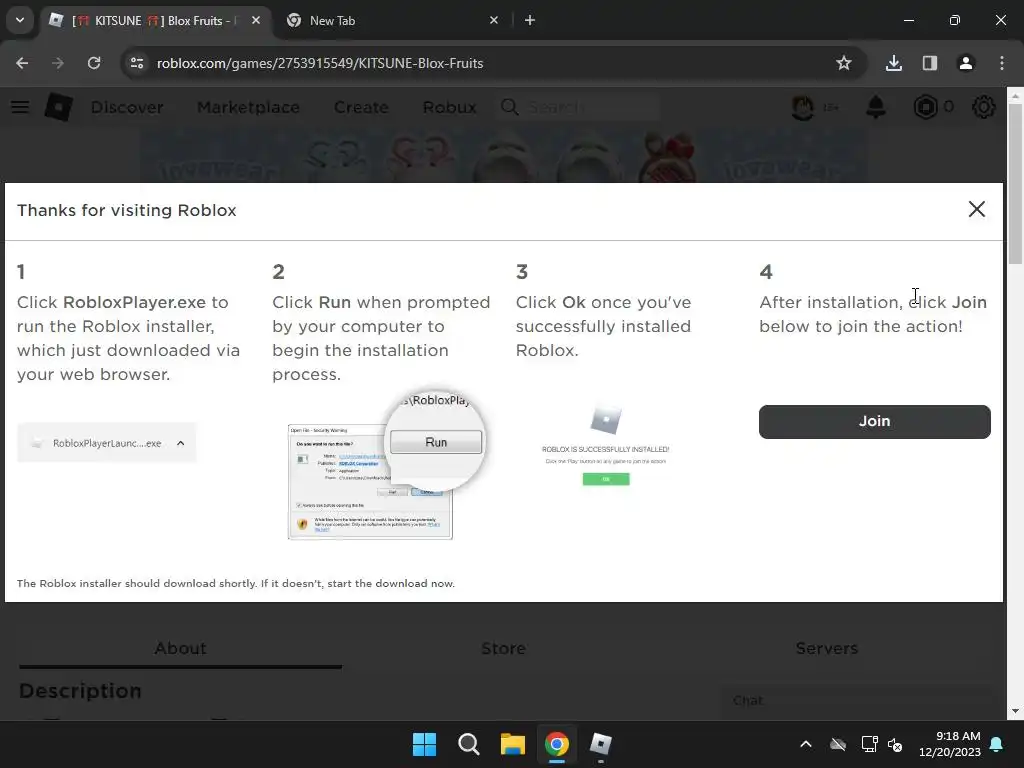This screenshot has width=1024, height=768.
Task: Click the page vertical scrollbar thumb
Action: click(1015, 183)
